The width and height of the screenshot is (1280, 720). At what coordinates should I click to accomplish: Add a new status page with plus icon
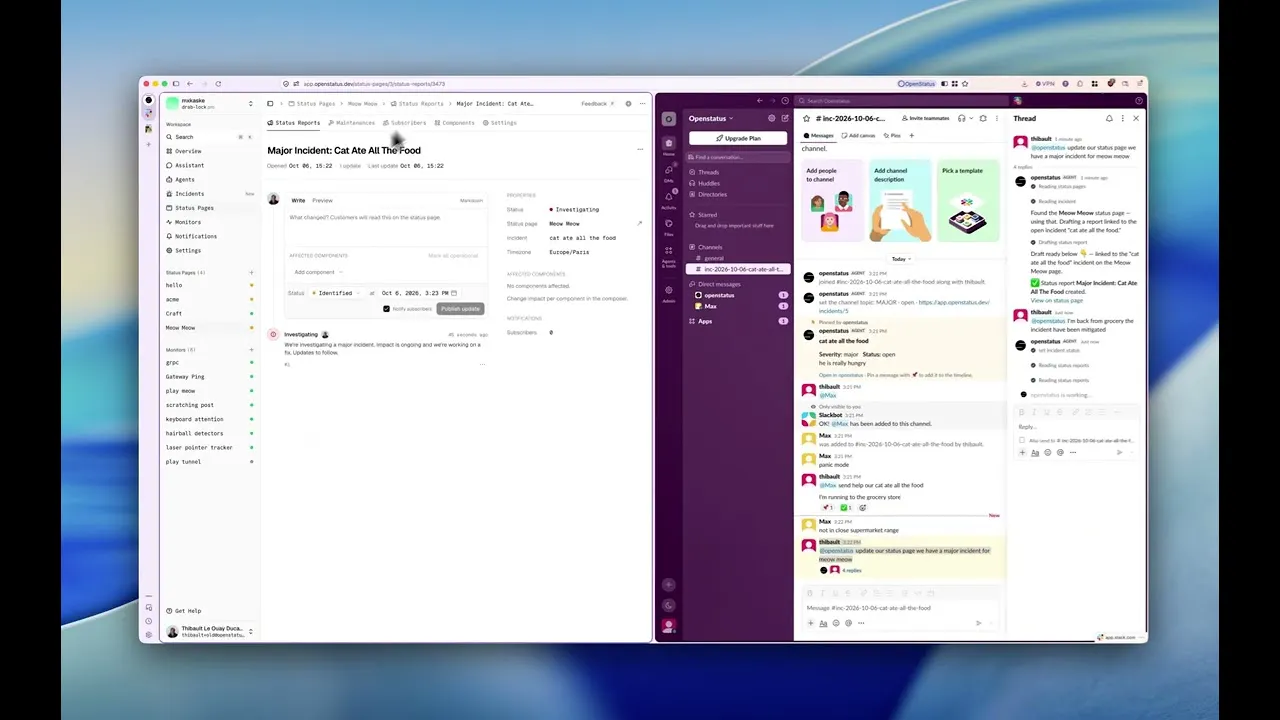pos(251,273)
